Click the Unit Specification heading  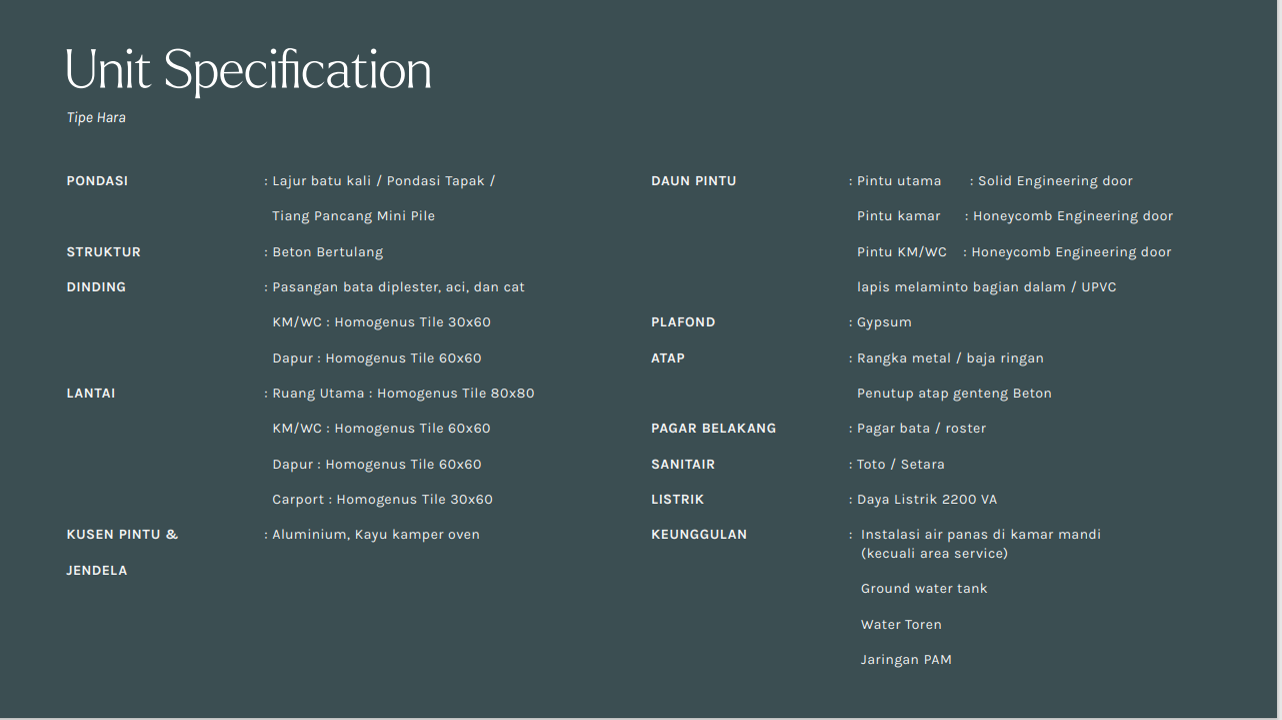248,71
